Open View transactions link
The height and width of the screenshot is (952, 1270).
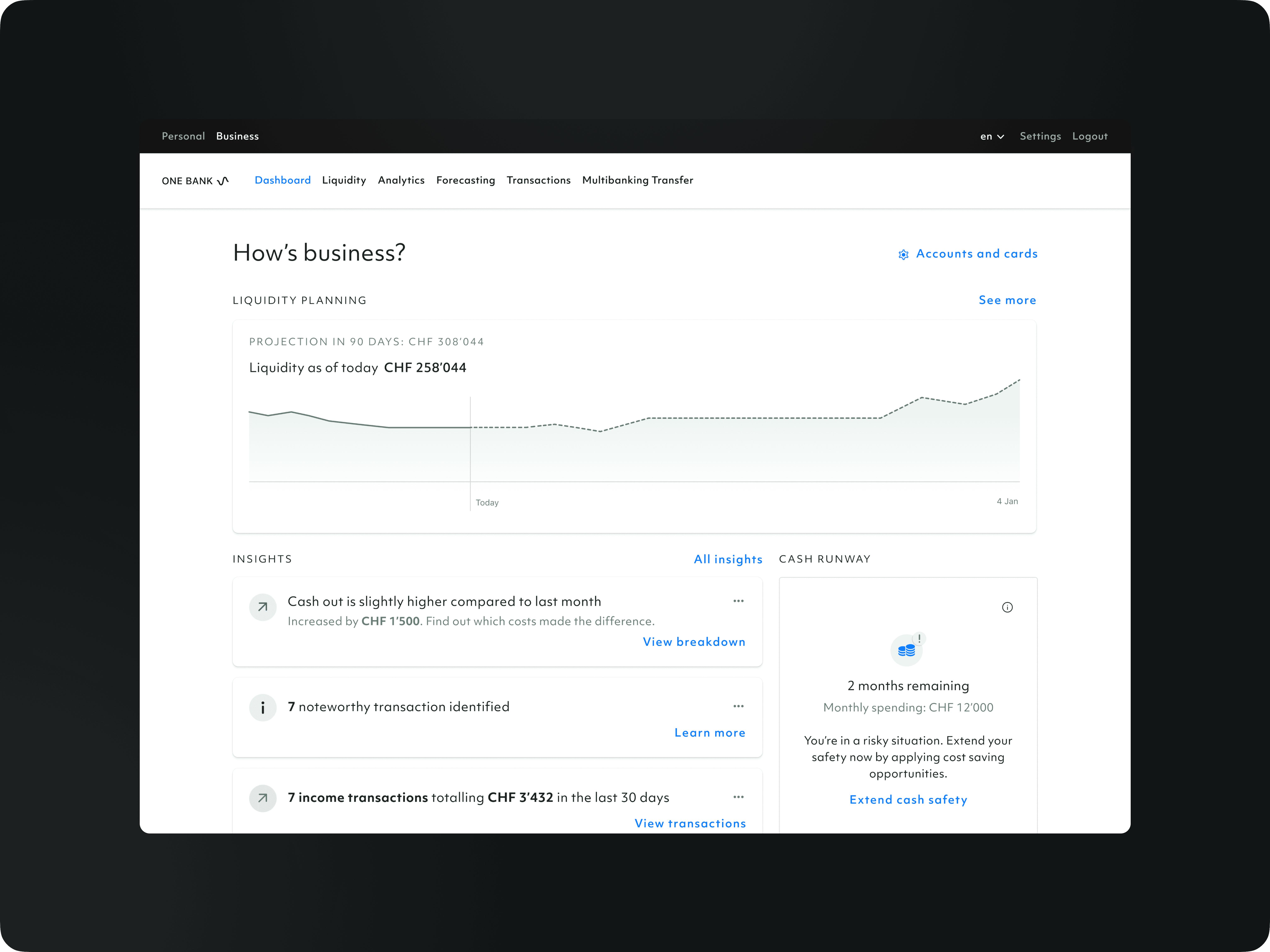[x=690, y=824]
